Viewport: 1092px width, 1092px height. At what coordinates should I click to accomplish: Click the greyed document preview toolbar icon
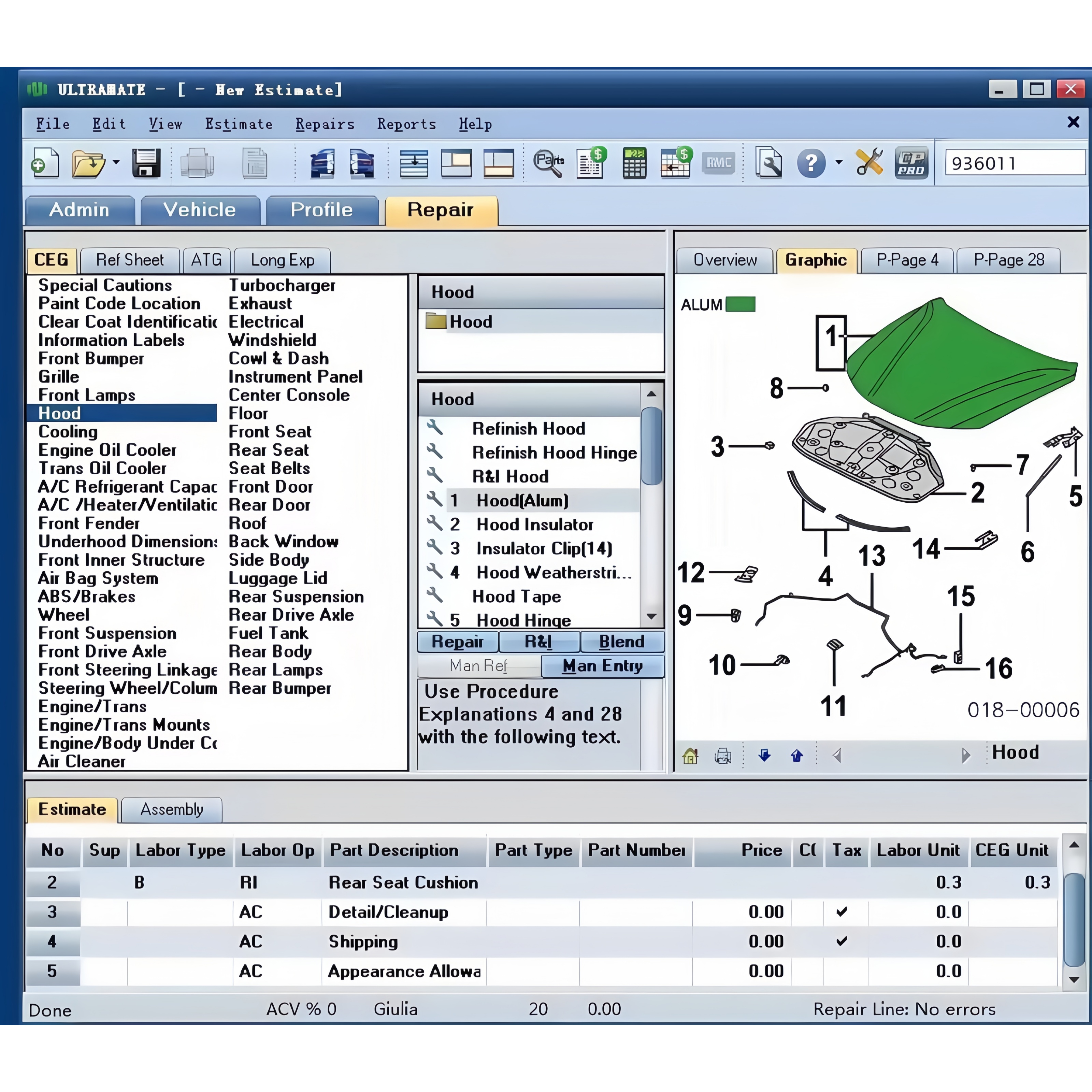click(x=254, y=163)
